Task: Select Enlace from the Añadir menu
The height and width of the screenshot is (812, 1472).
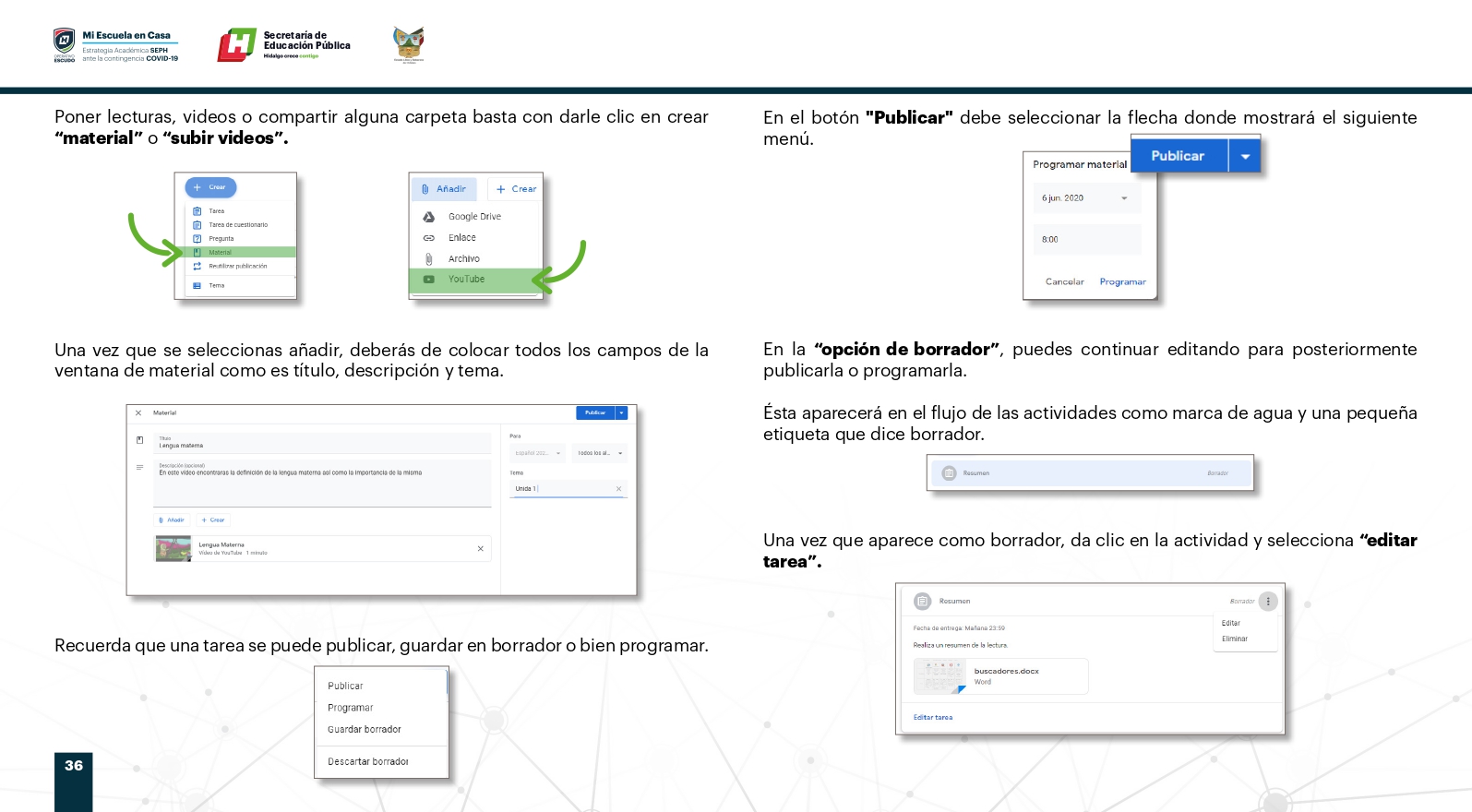Action: (x=461, y=238)
